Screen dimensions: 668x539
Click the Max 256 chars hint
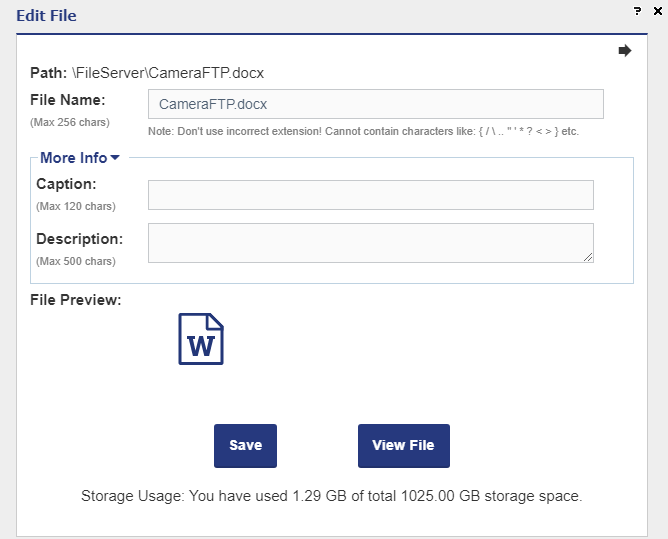(x=70, y=122)
